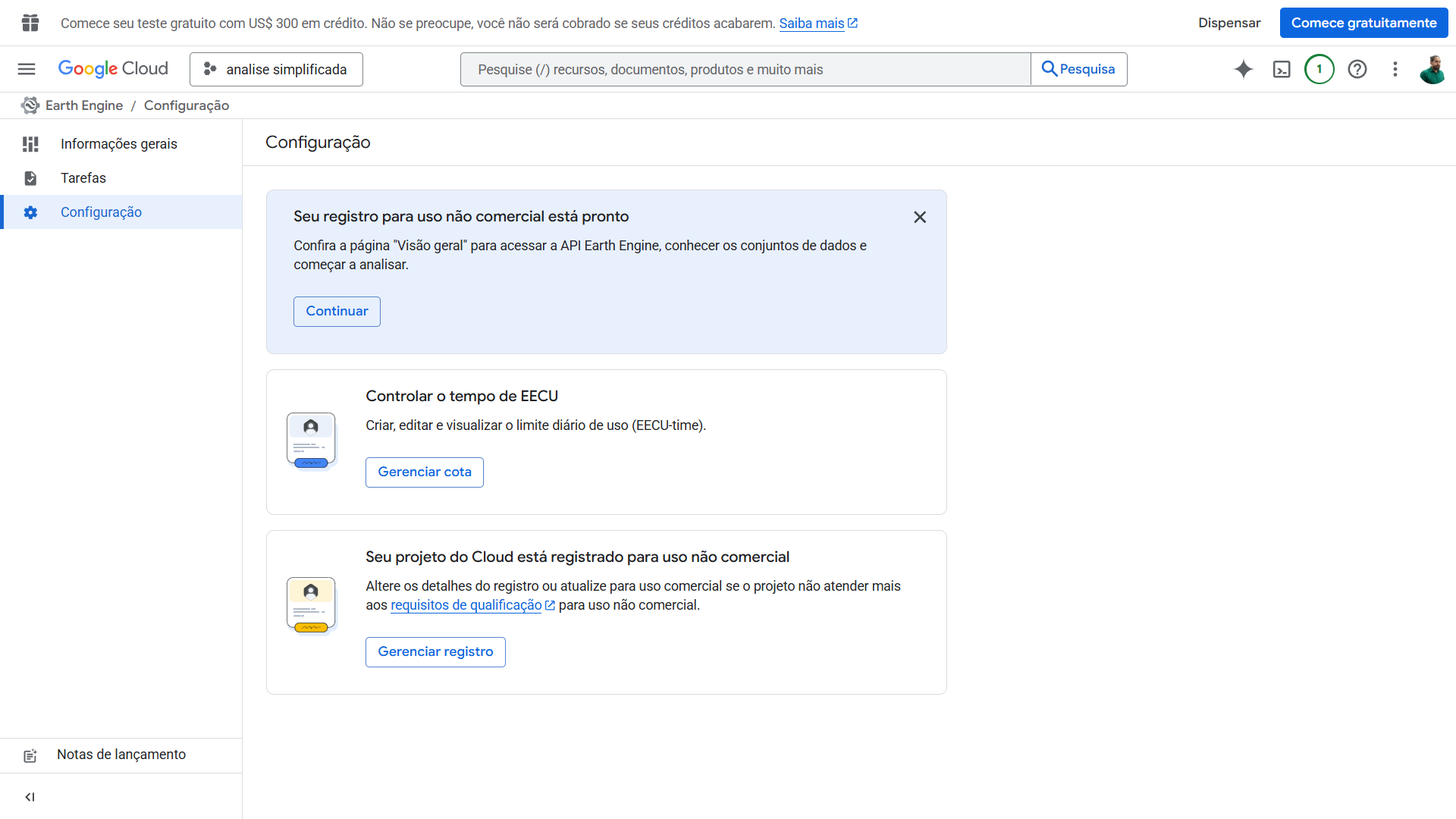Dismiss the registro pronto notification
The image size is (1456, 819).
click(x=919, y=217)
